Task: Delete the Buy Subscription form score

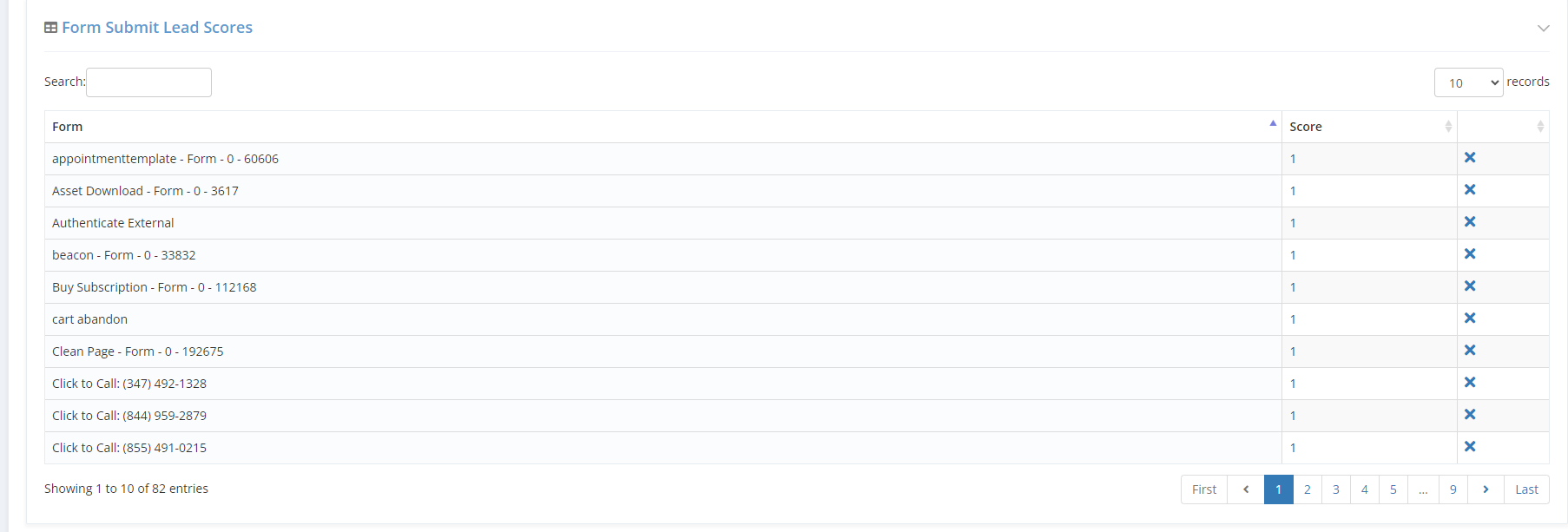Action: 1470,286
